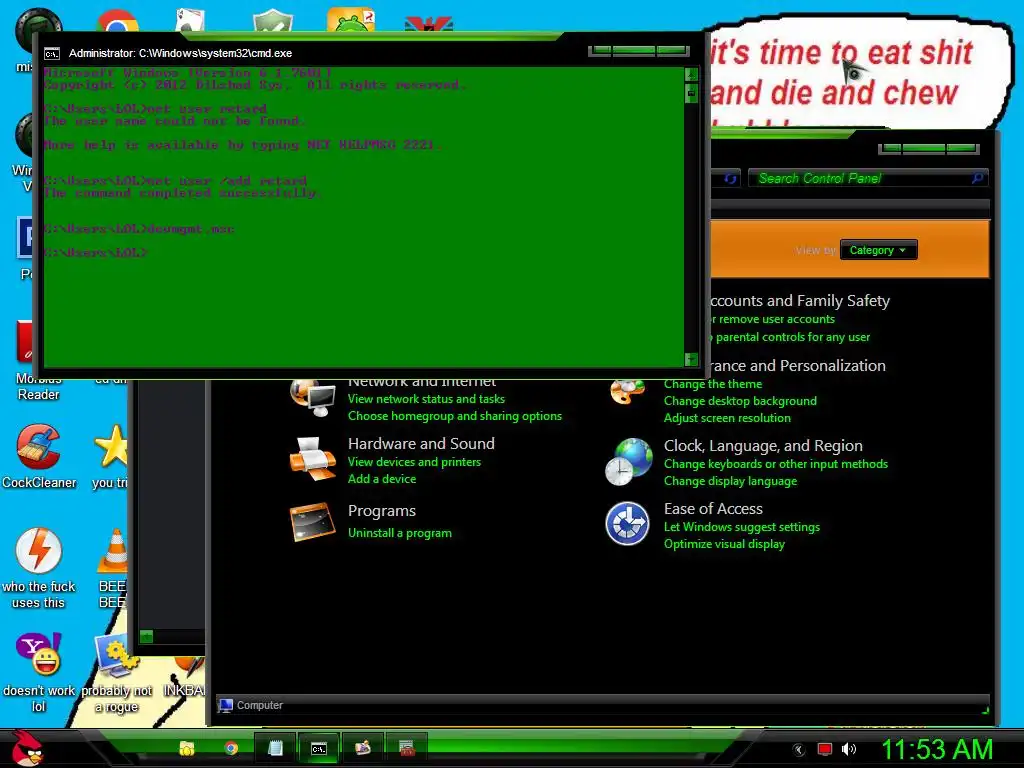Open View devices and printers
Viewport: 1024px width, 768px height.
click(x=414, y=462)
